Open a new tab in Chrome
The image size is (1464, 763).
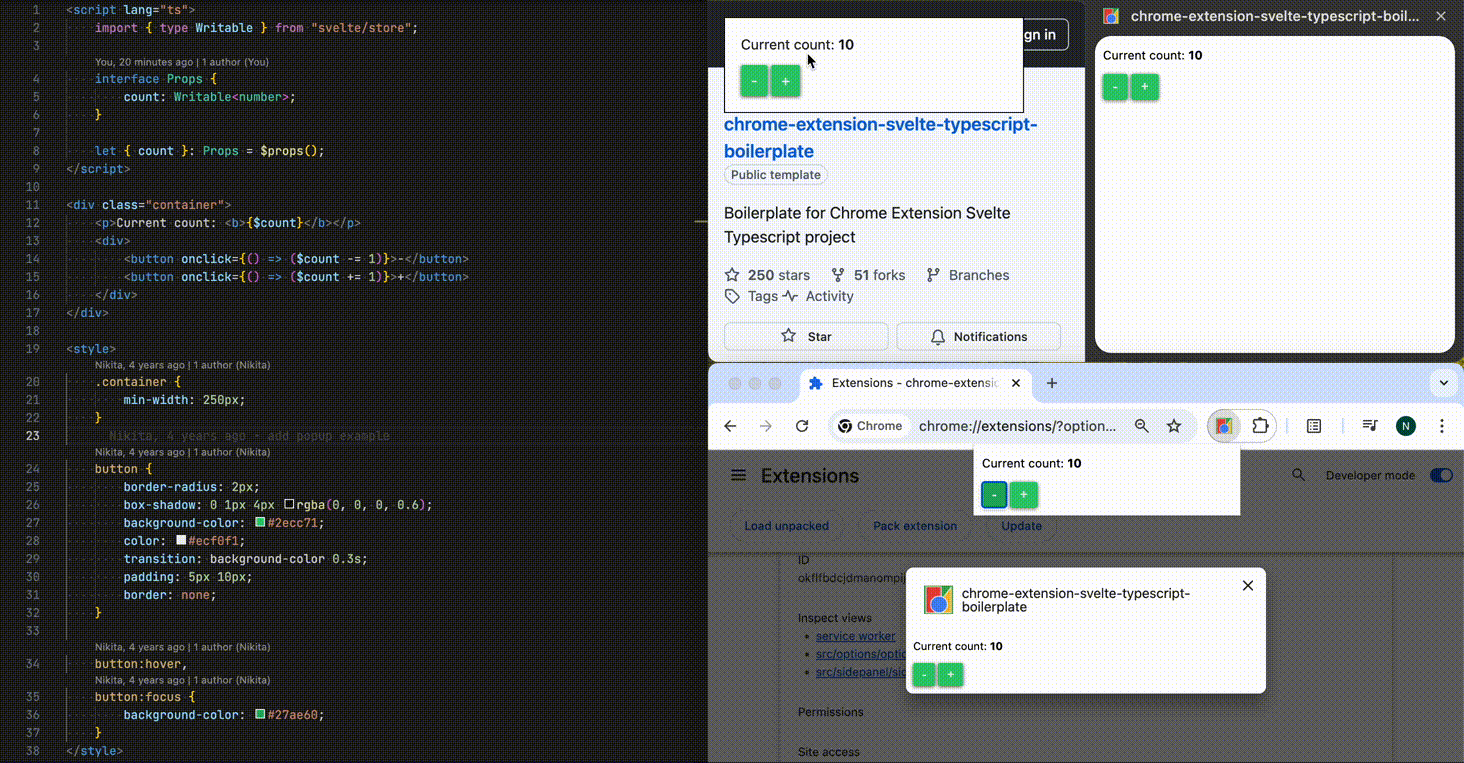1051,383
